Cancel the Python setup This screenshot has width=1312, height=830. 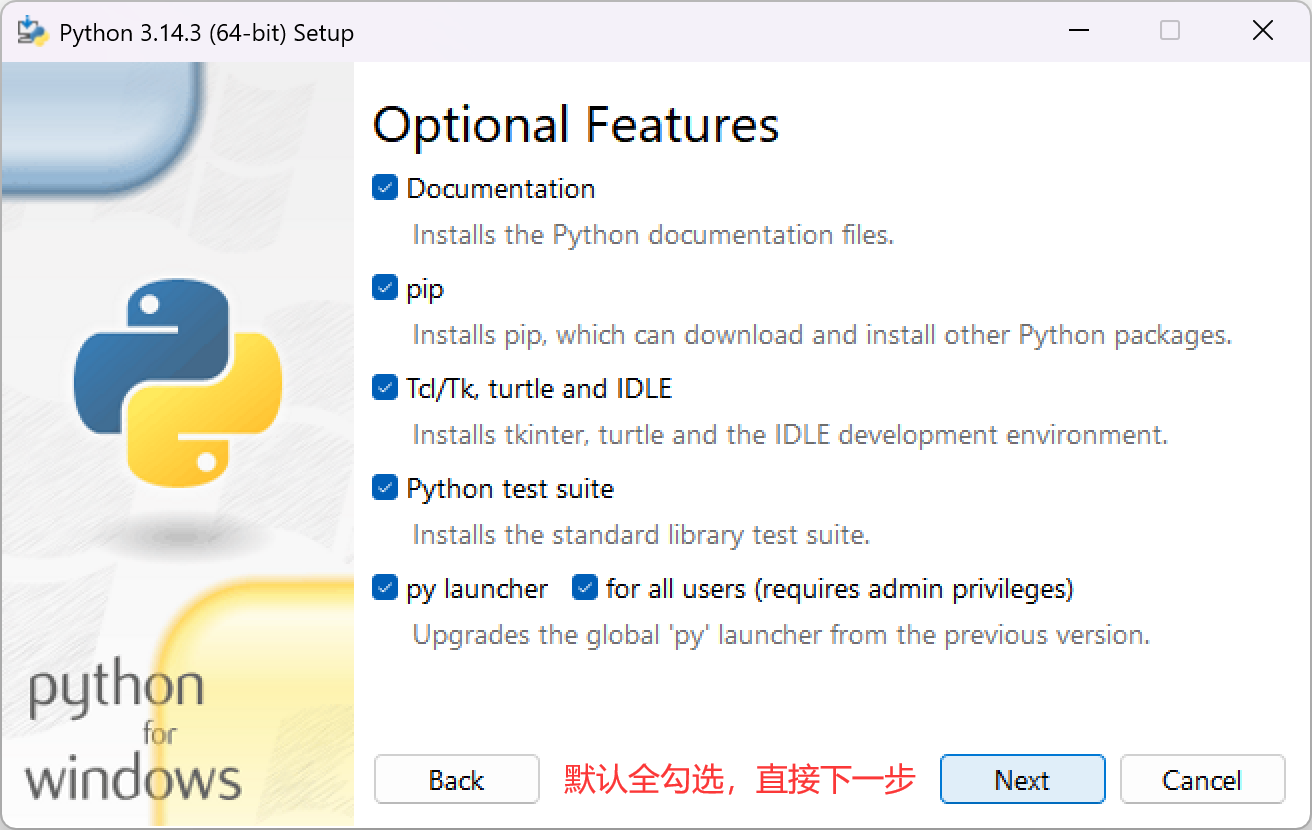pyautogui.click(x=1202, y=780)
